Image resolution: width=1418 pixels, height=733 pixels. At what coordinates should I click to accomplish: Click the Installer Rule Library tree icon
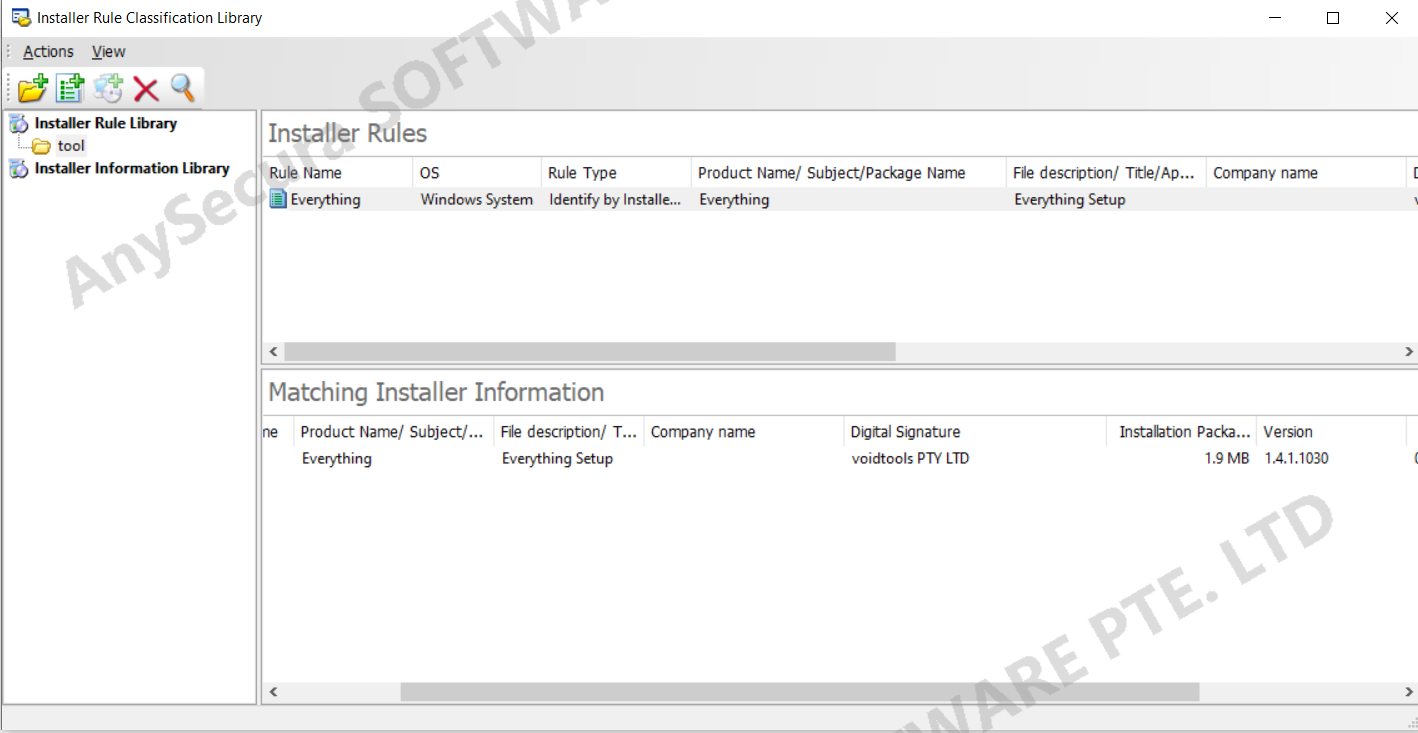pyautogui.click(x=19, y=124)
